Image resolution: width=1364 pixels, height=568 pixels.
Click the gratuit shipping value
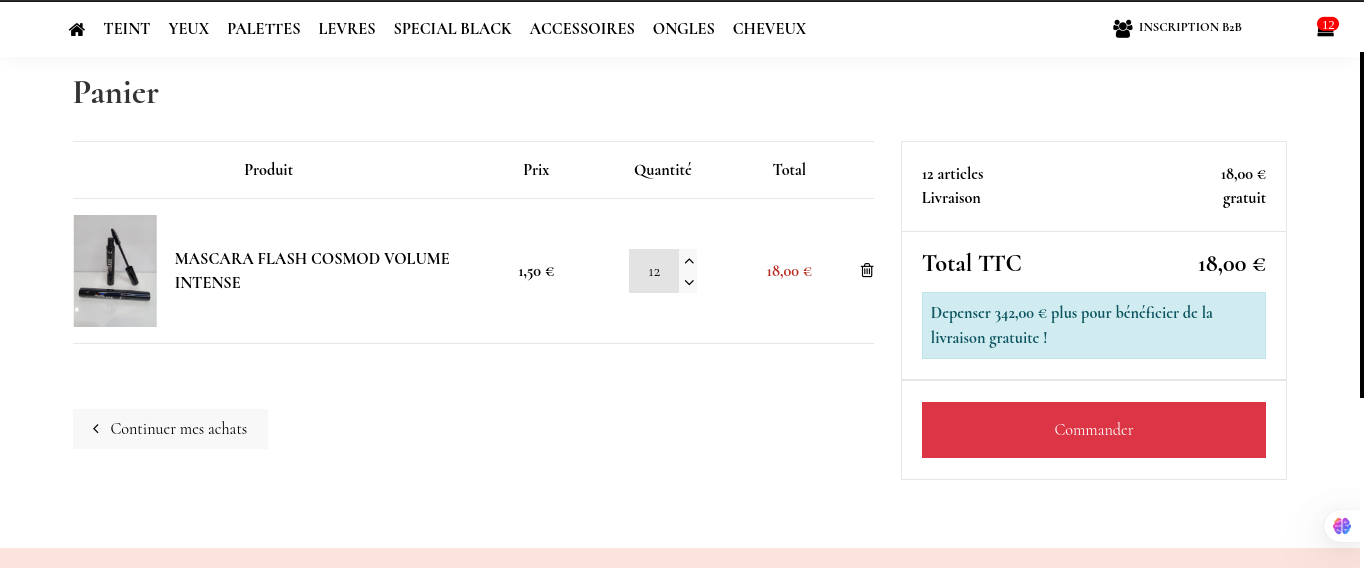point(1244,198)
